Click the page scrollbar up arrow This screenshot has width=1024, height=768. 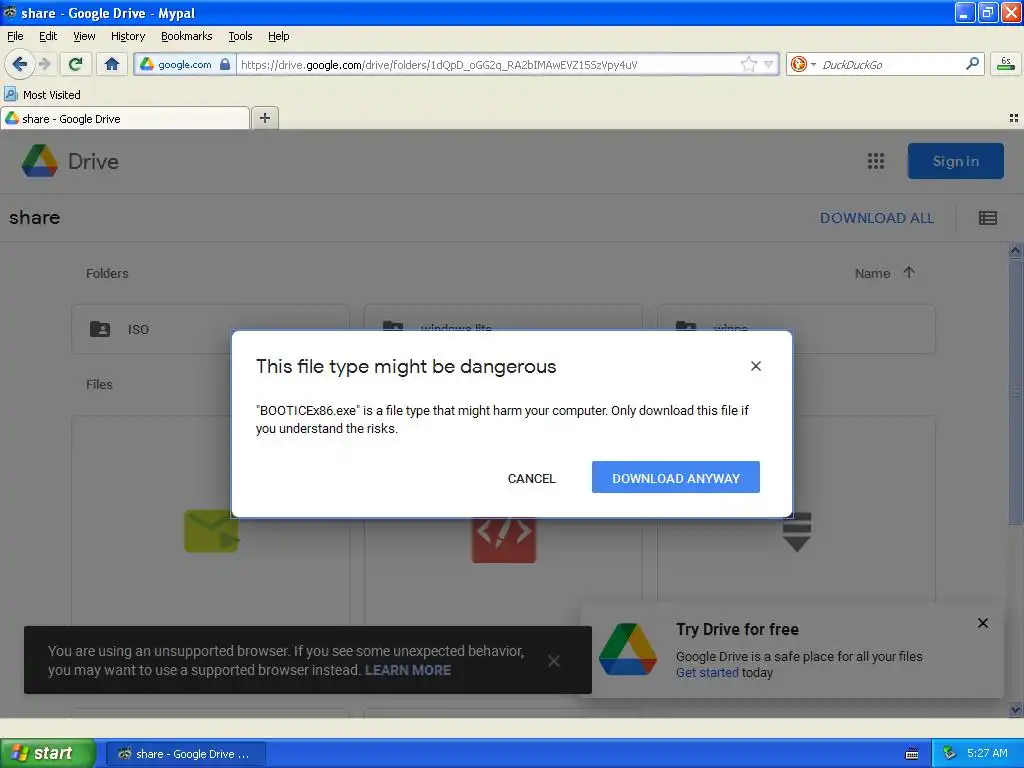click(1016, 250)
